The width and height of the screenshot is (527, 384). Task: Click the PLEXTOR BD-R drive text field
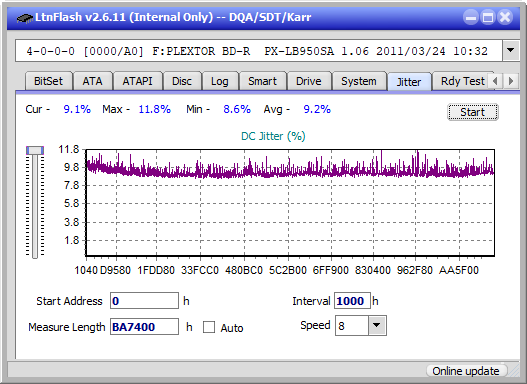(259, 51)
